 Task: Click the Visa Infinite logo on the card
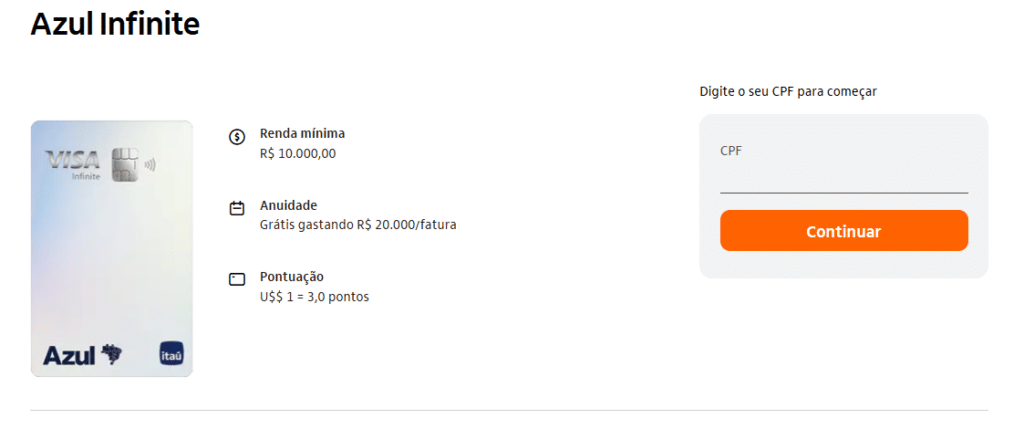point(73,163)
